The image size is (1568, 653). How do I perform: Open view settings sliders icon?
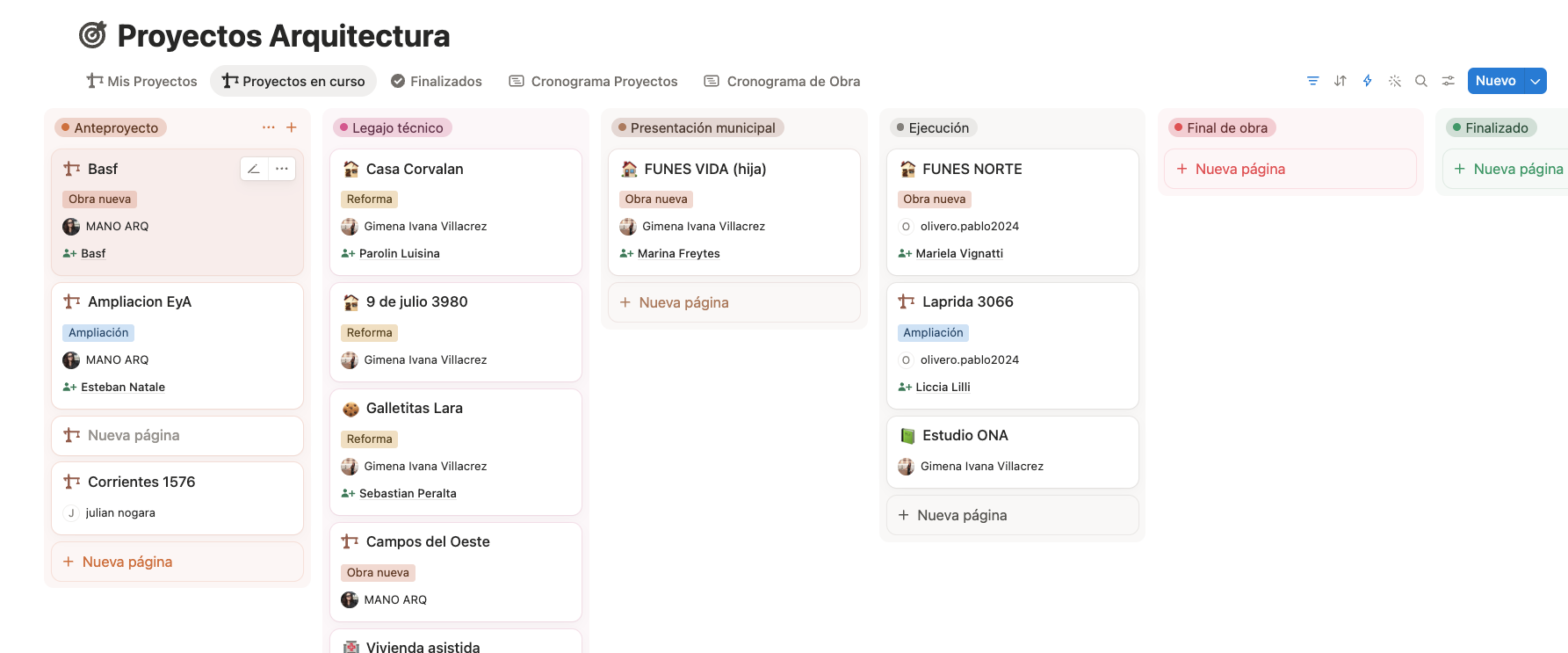[1448, 81]
